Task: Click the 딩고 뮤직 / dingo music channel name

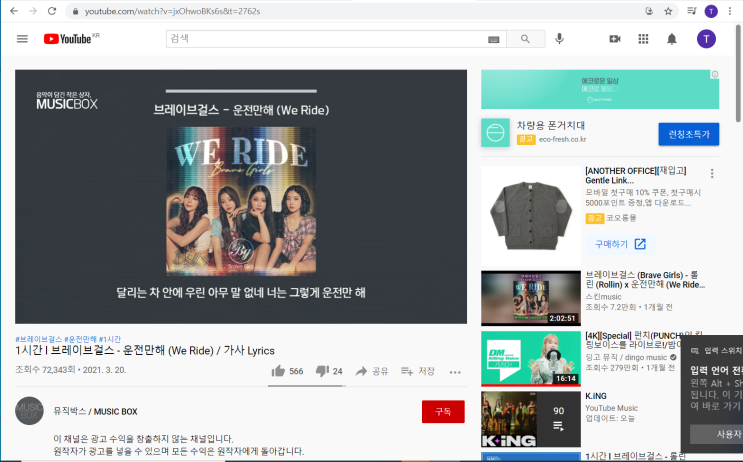Action: (626, 357)
